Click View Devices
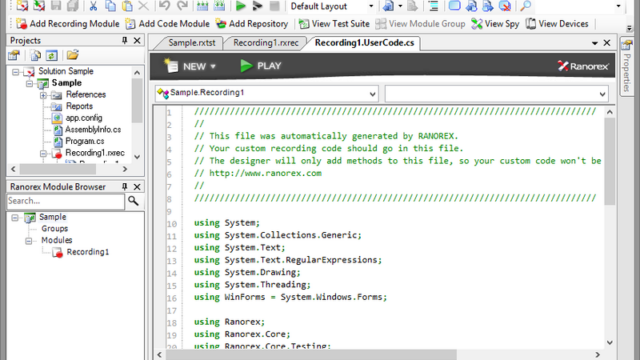This screenshot has width=640, height=360. (557, 24)
